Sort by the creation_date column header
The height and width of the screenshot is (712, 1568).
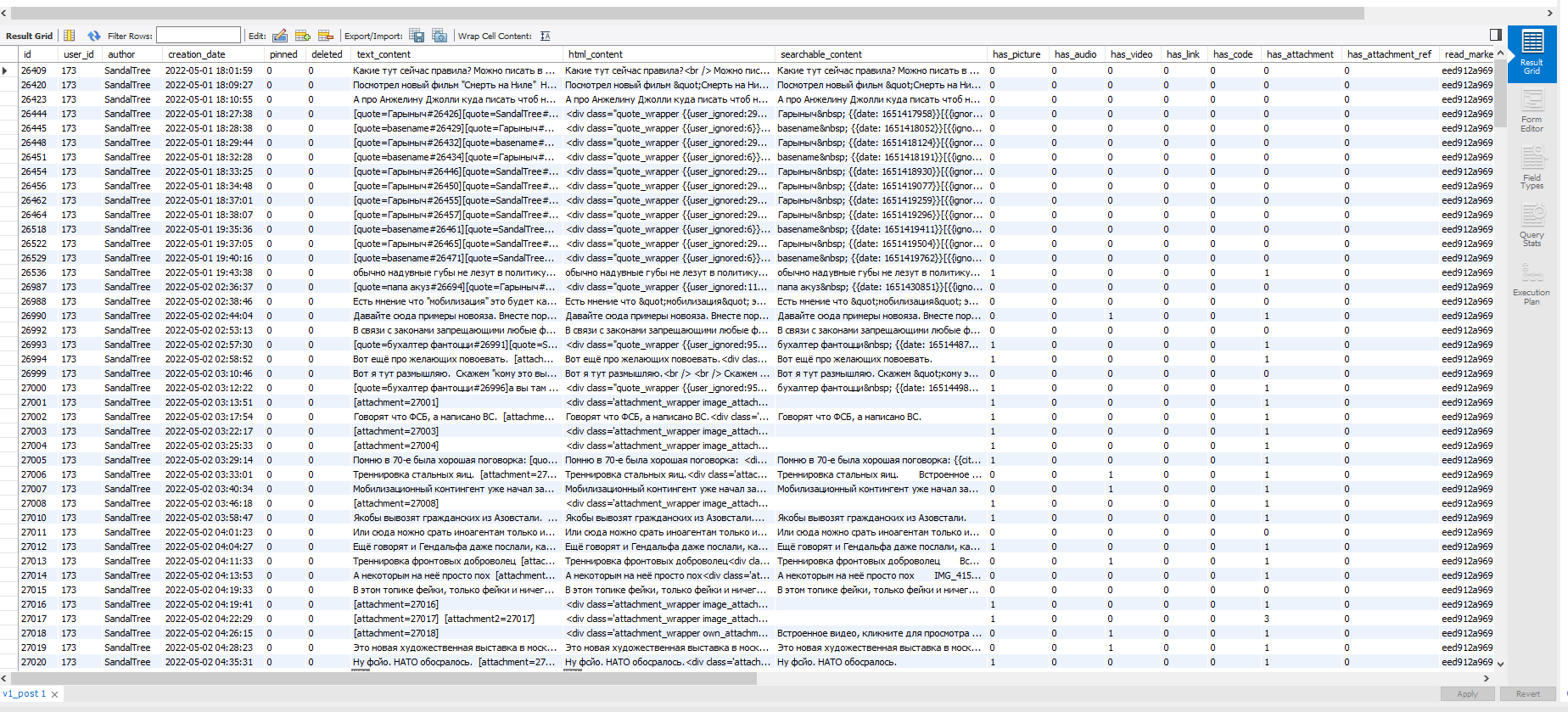(x=197, y=54)
